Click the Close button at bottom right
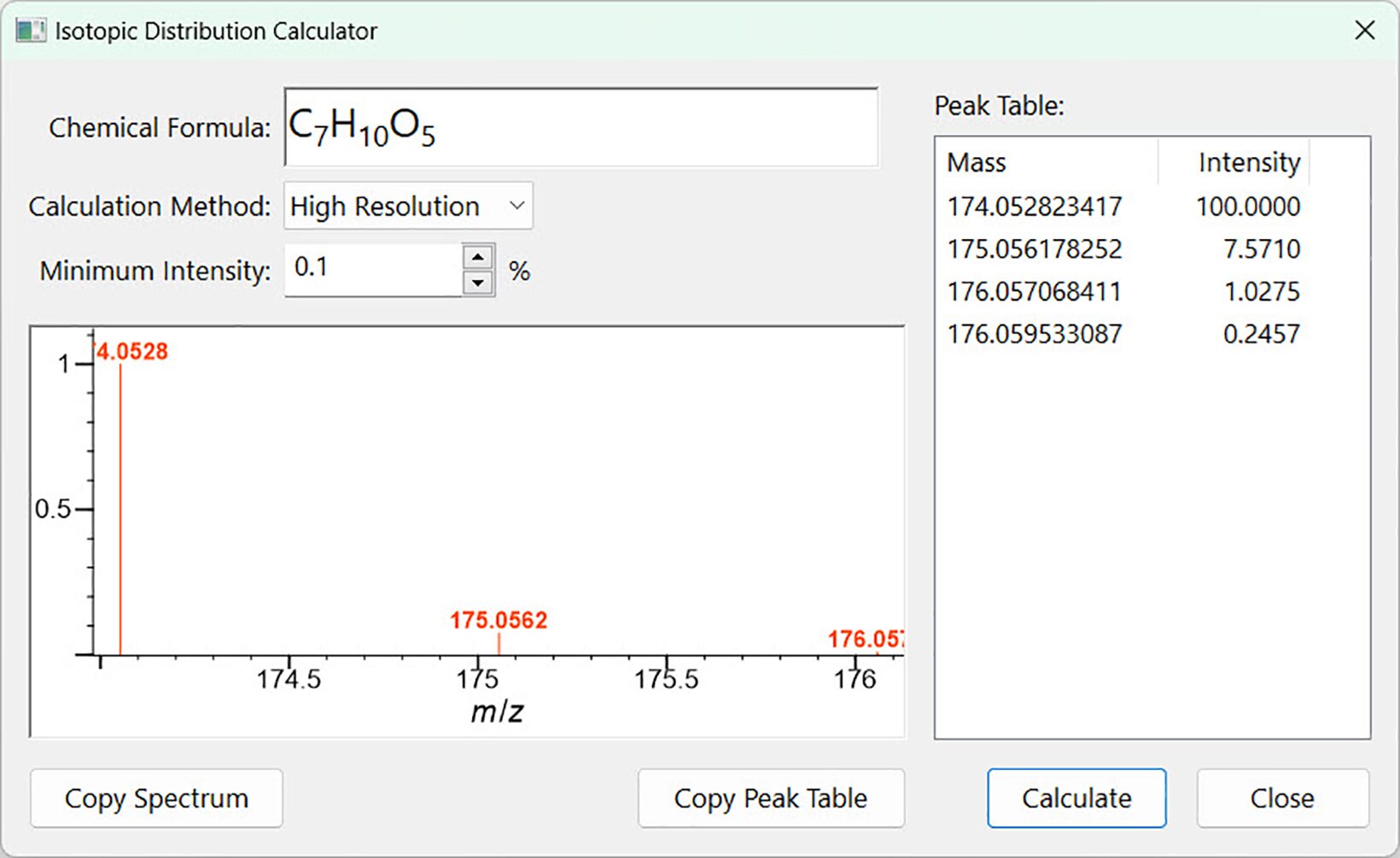1400x858 pixels. coord(1281,798)
